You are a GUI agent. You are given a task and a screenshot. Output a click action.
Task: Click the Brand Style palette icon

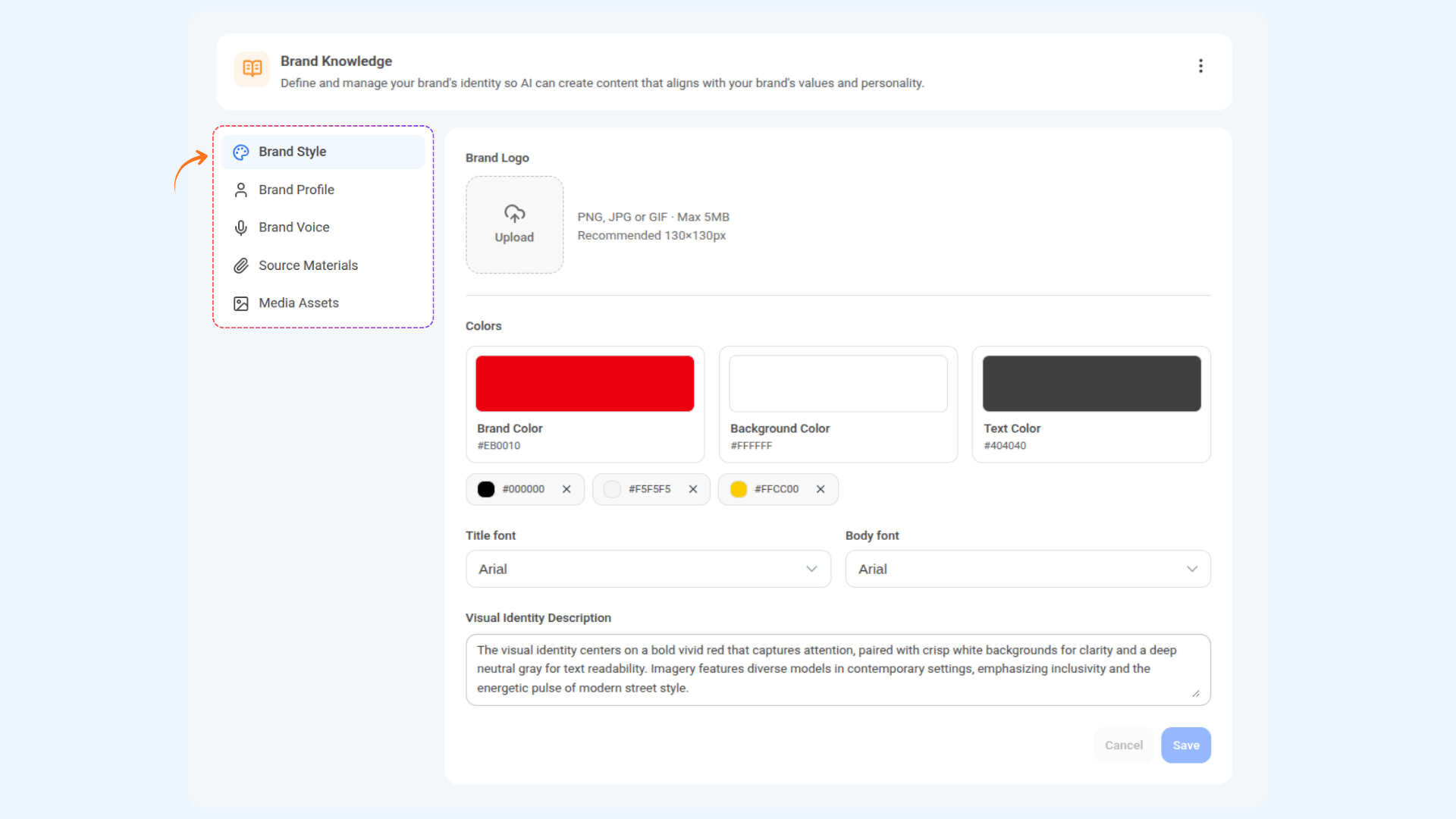241,152
